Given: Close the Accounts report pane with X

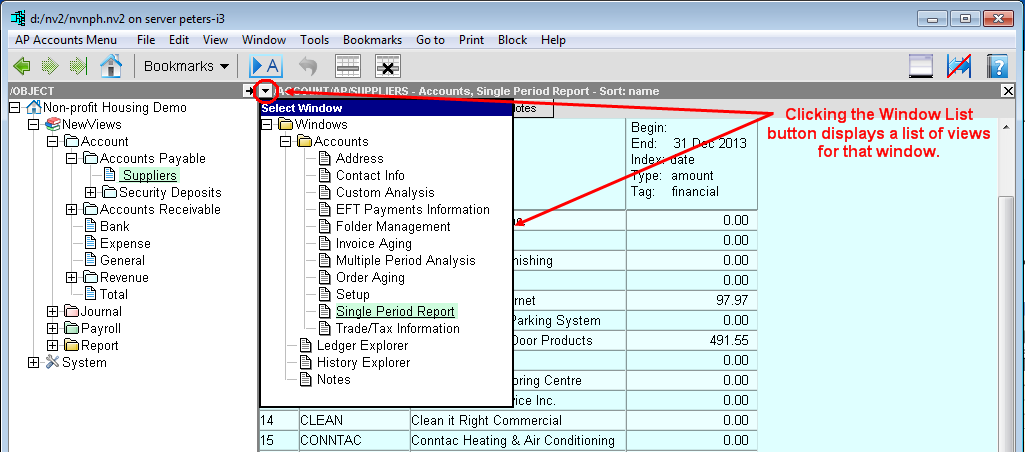Looking at the screenshot, I should pos(1008,91).
